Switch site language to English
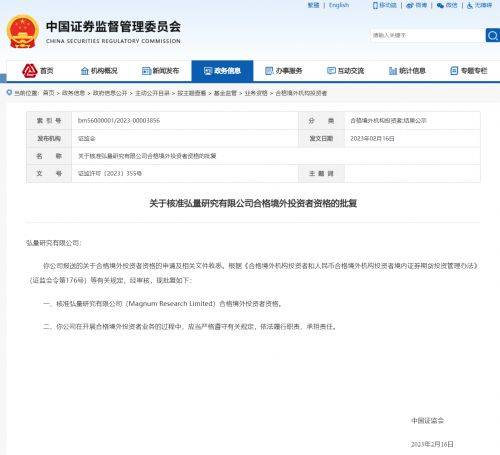This screenshot has width=500, height=455. (x=339, y=5)
